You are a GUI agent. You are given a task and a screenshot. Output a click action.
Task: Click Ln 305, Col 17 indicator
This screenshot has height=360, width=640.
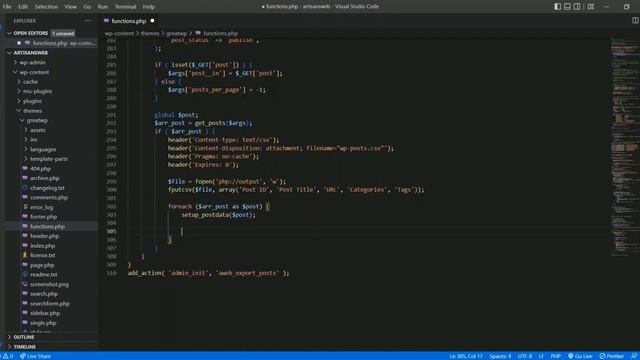466,356
